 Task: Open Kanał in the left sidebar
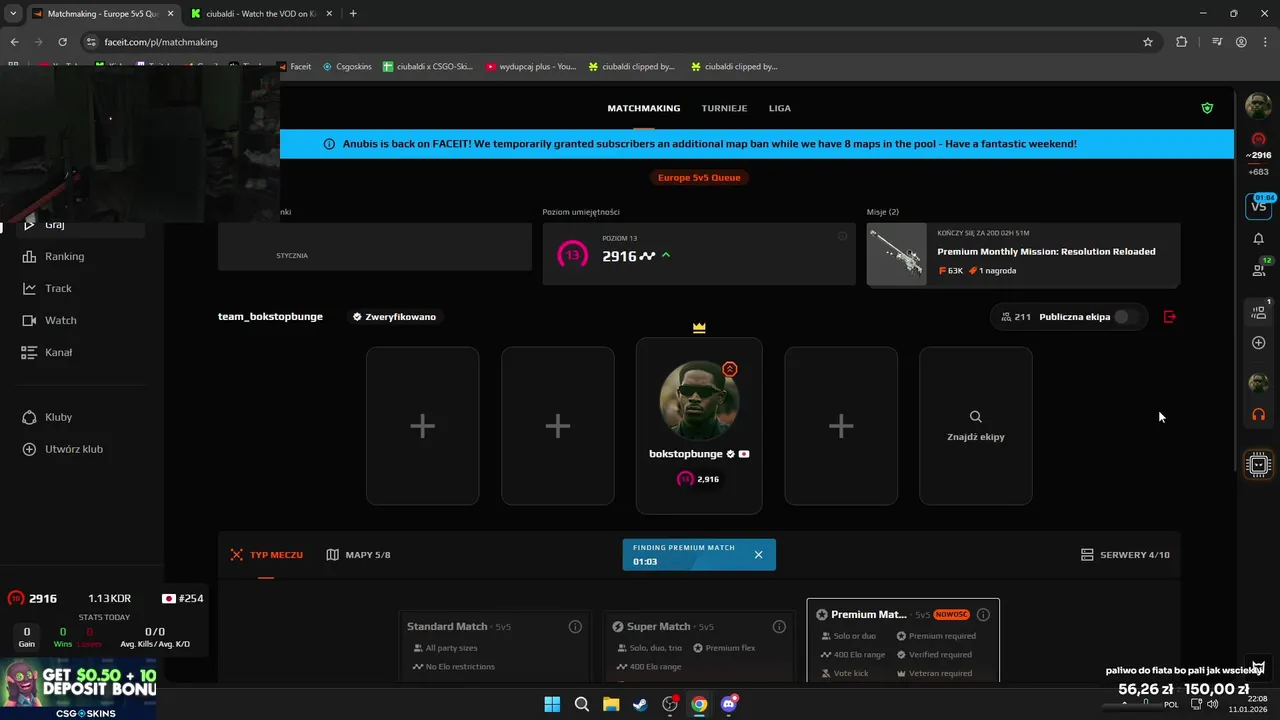coord(58,352)
